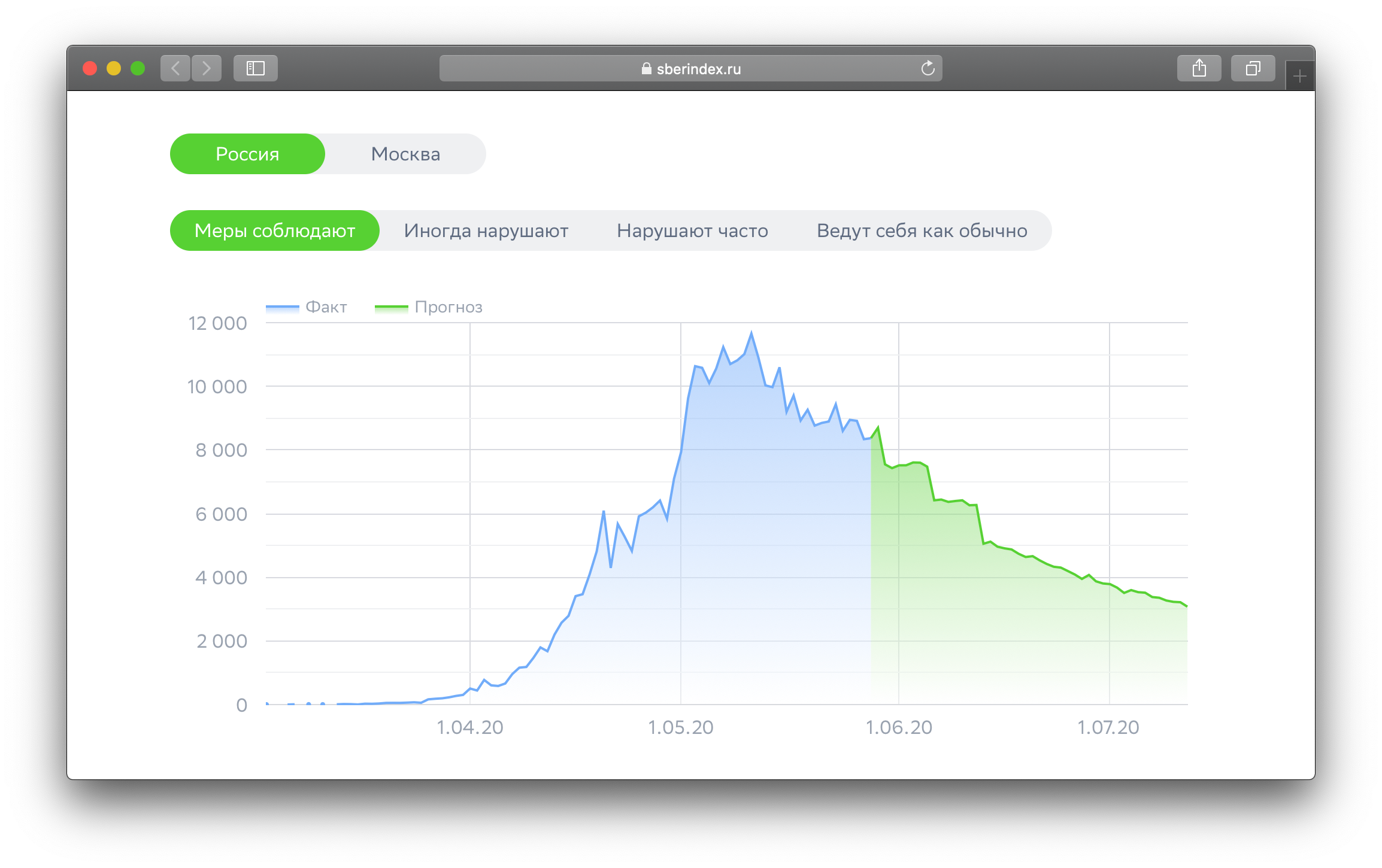1382x868 pixels.
Task: Show the tab overview icon
Action: pos(1253,68)
